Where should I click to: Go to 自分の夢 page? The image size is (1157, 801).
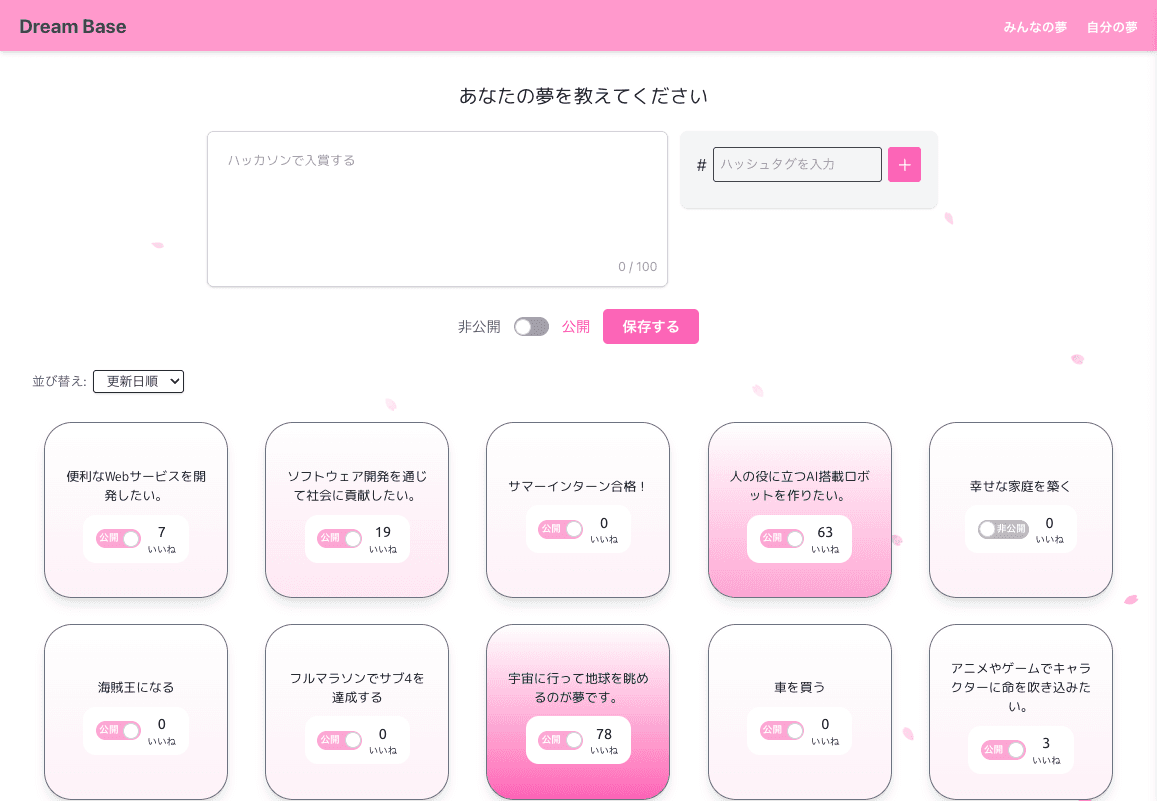coord(1112,27)
